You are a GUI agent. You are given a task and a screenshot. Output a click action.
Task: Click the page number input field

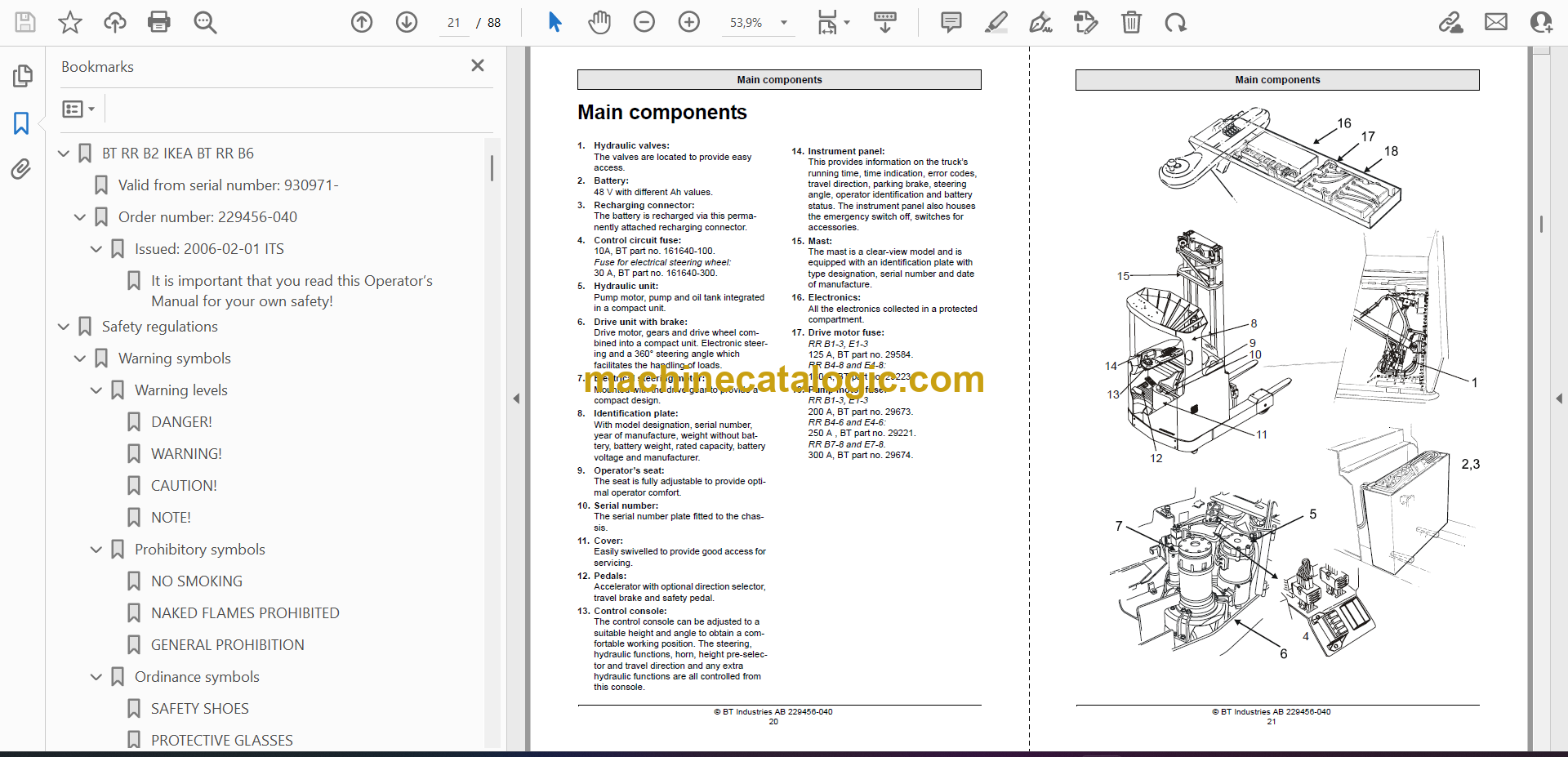[454, 23]
